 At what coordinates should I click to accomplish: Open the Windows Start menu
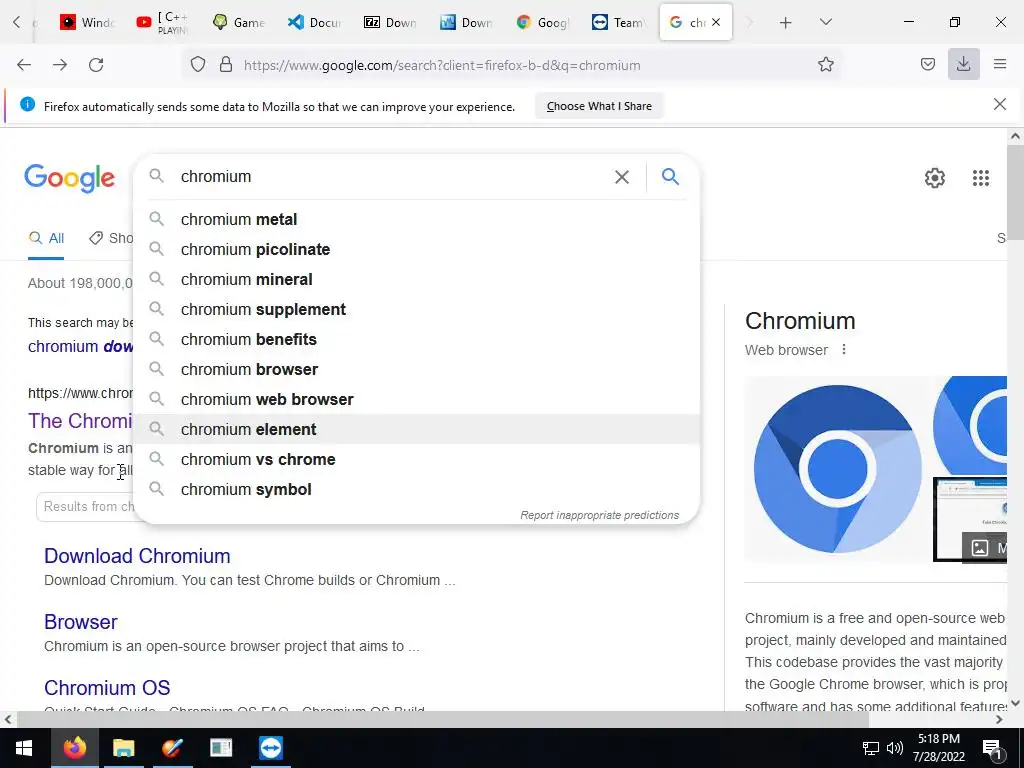[25, 748]
